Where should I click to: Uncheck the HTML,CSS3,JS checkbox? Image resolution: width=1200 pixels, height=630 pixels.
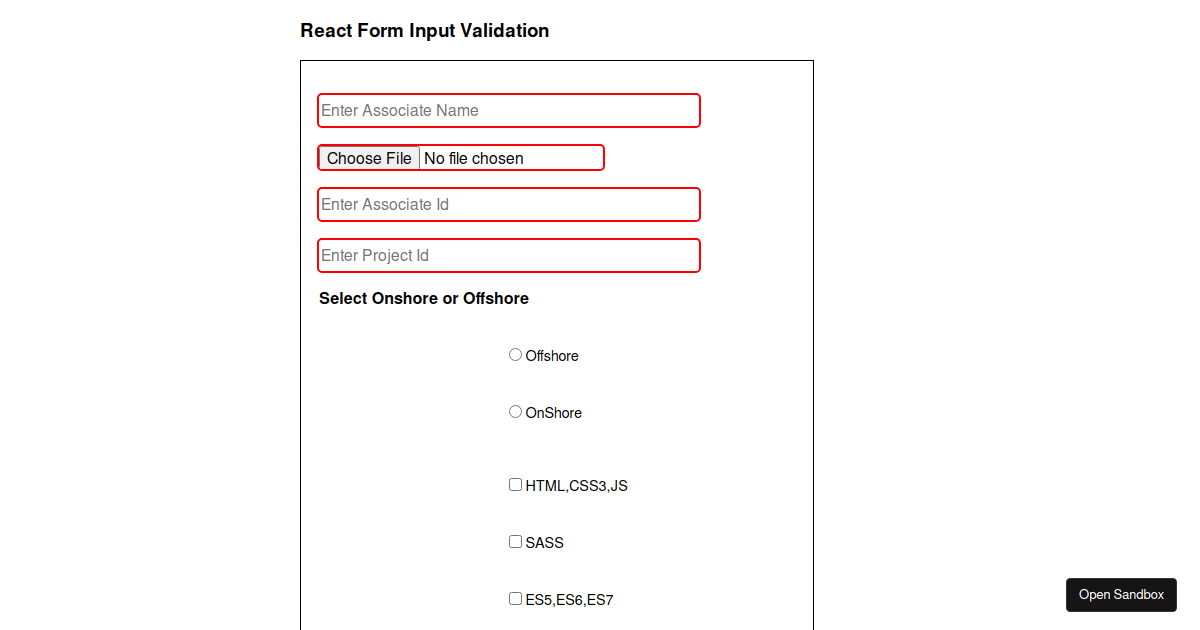[x=515, y=484]
